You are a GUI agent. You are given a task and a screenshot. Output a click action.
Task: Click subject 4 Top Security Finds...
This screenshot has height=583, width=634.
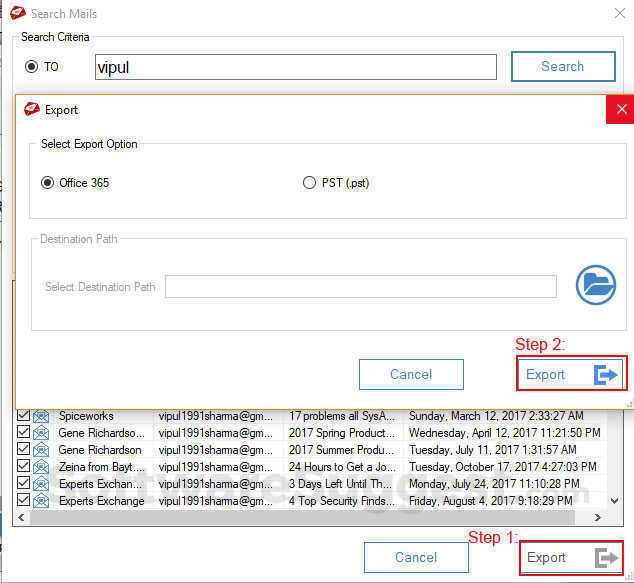click(x=342, y=501)
